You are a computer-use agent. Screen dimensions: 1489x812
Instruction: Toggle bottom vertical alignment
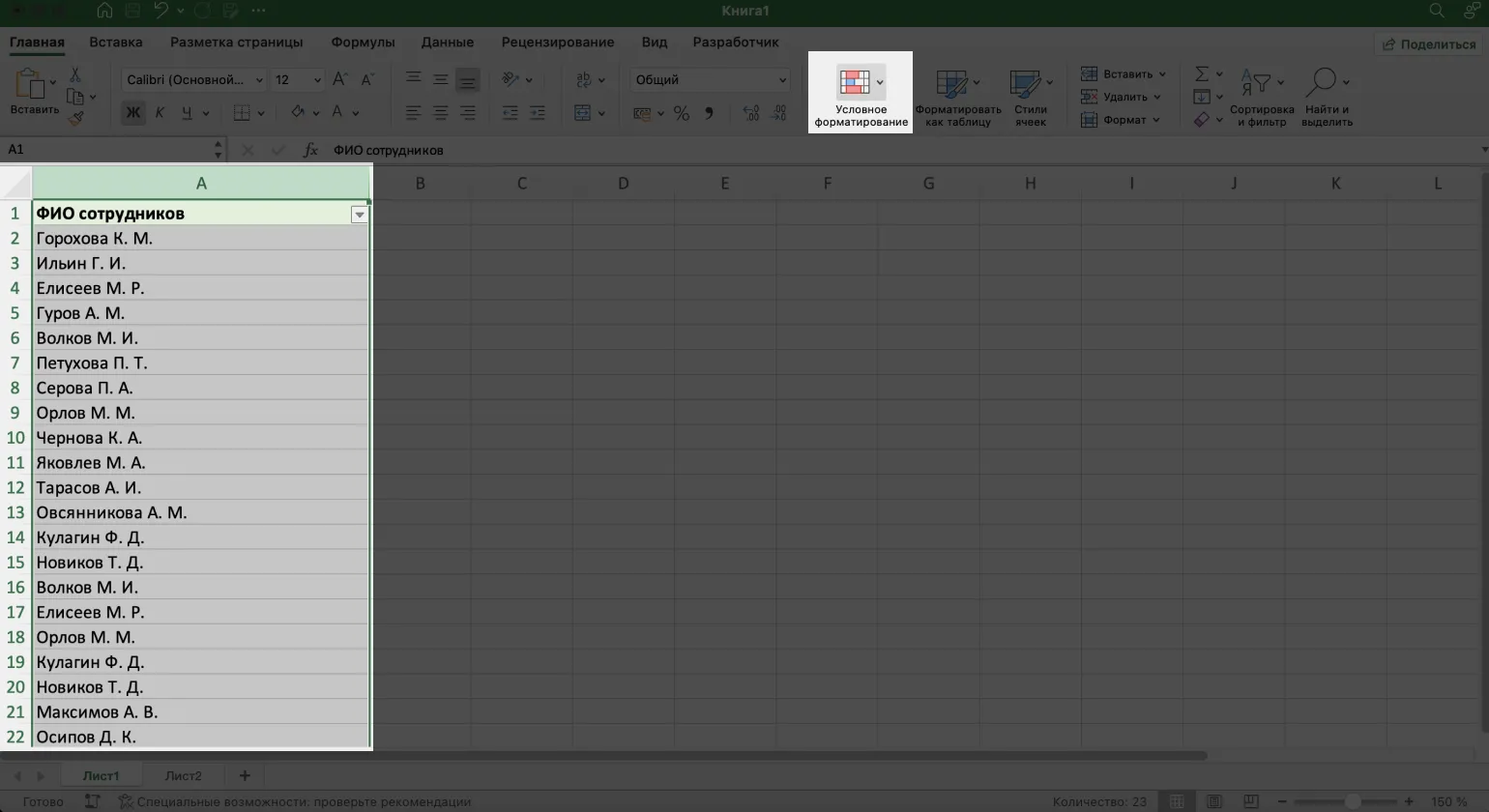click(x=467, y=80)
